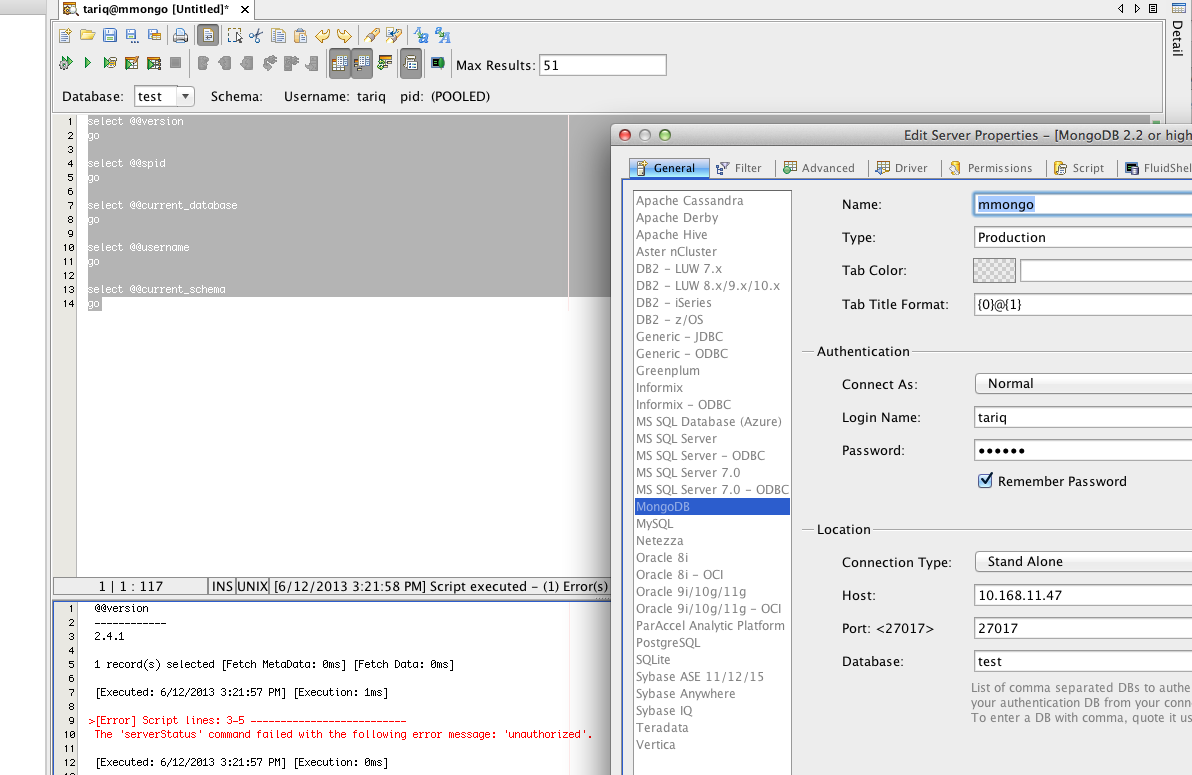The image size is (1192, 775).
Task: Convert selection to uppercase icon
Action: coord(443,36)
